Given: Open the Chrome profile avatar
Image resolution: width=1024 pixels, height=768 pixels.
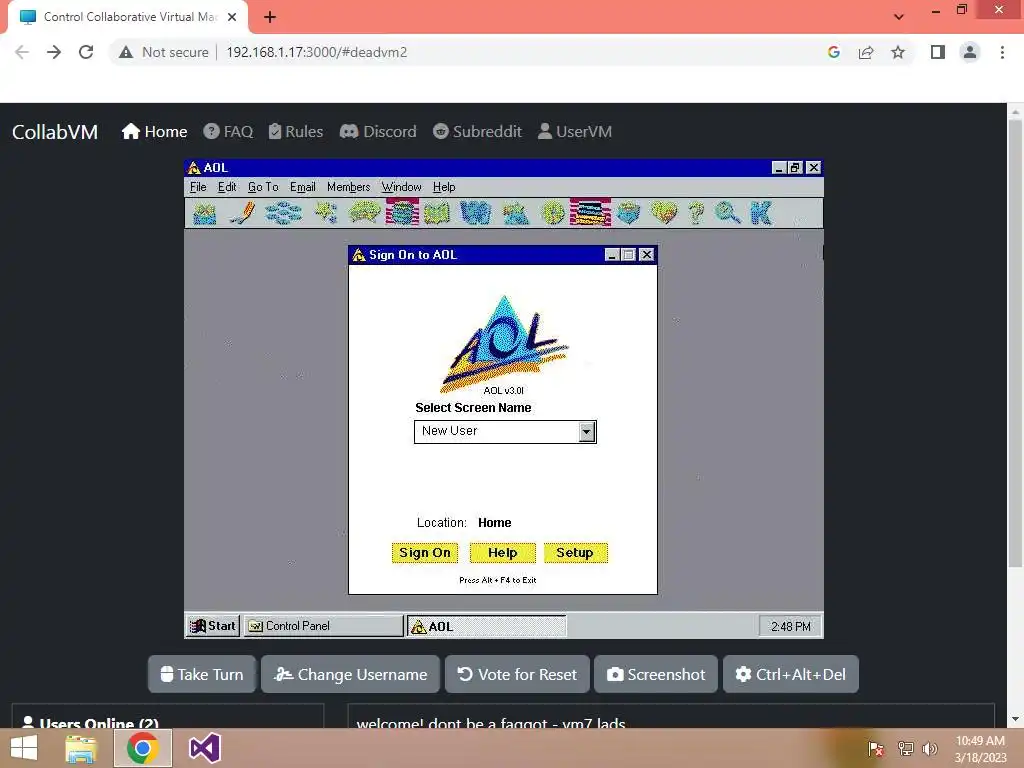Looking at the screenshot, I should click(970, 52).
